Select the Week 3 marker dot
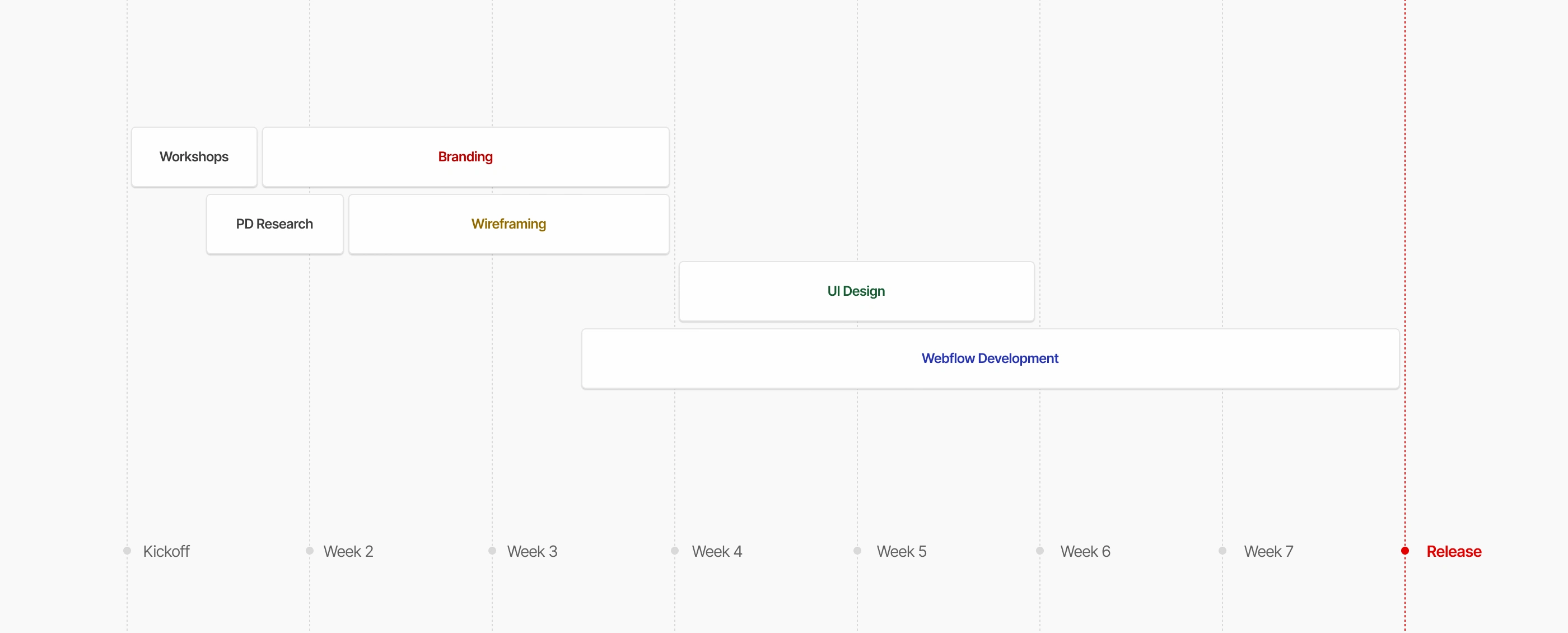The width and height of the screenshot is (1568, 633). tap(492, 551)
